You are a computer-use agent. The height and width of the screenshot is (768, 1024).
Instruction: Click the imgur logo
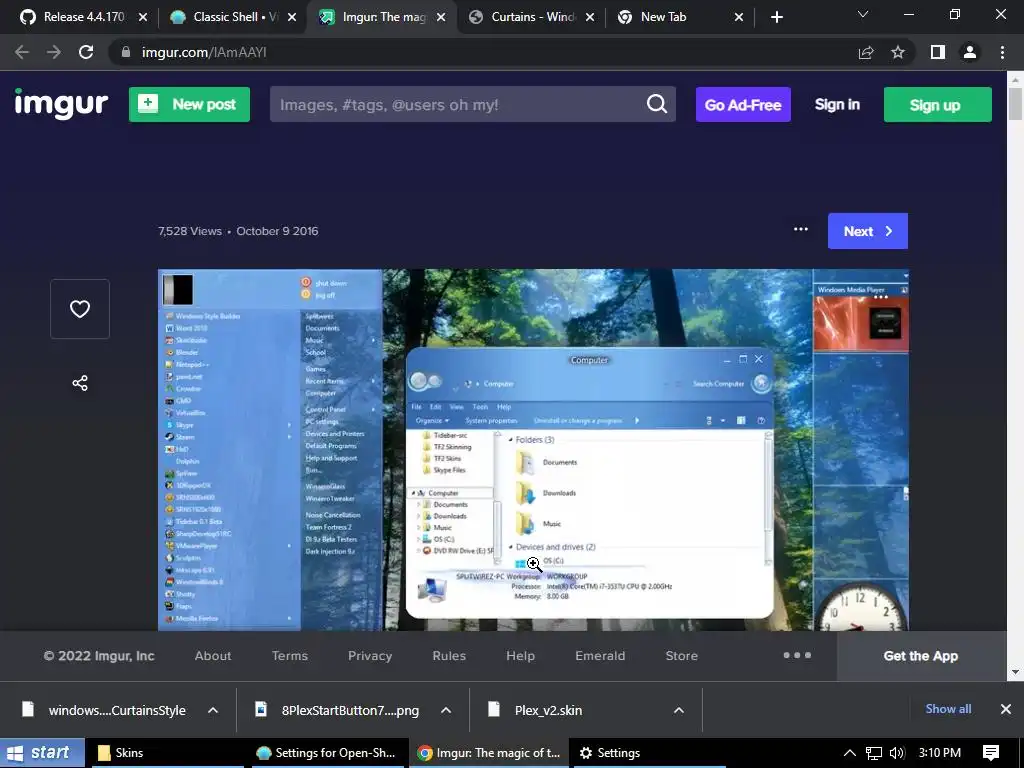(61, 104)
